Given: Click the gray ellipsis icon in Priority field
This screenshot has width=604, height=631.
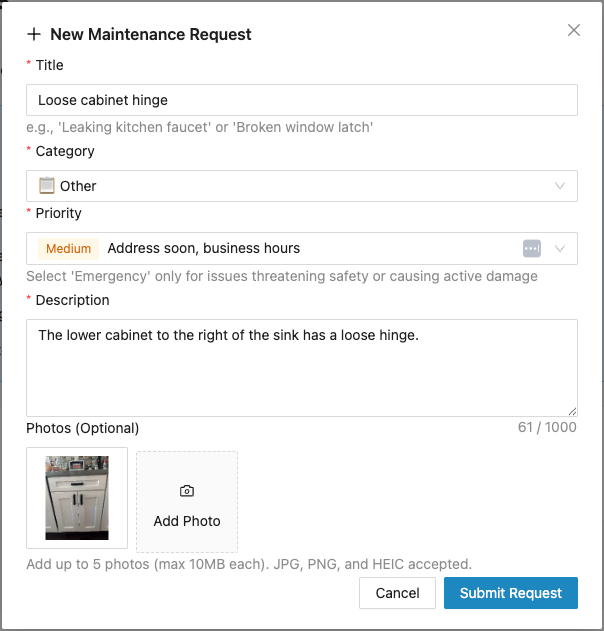Looking at the screenshot, I should pyautogui.click(x=532, y=248).
